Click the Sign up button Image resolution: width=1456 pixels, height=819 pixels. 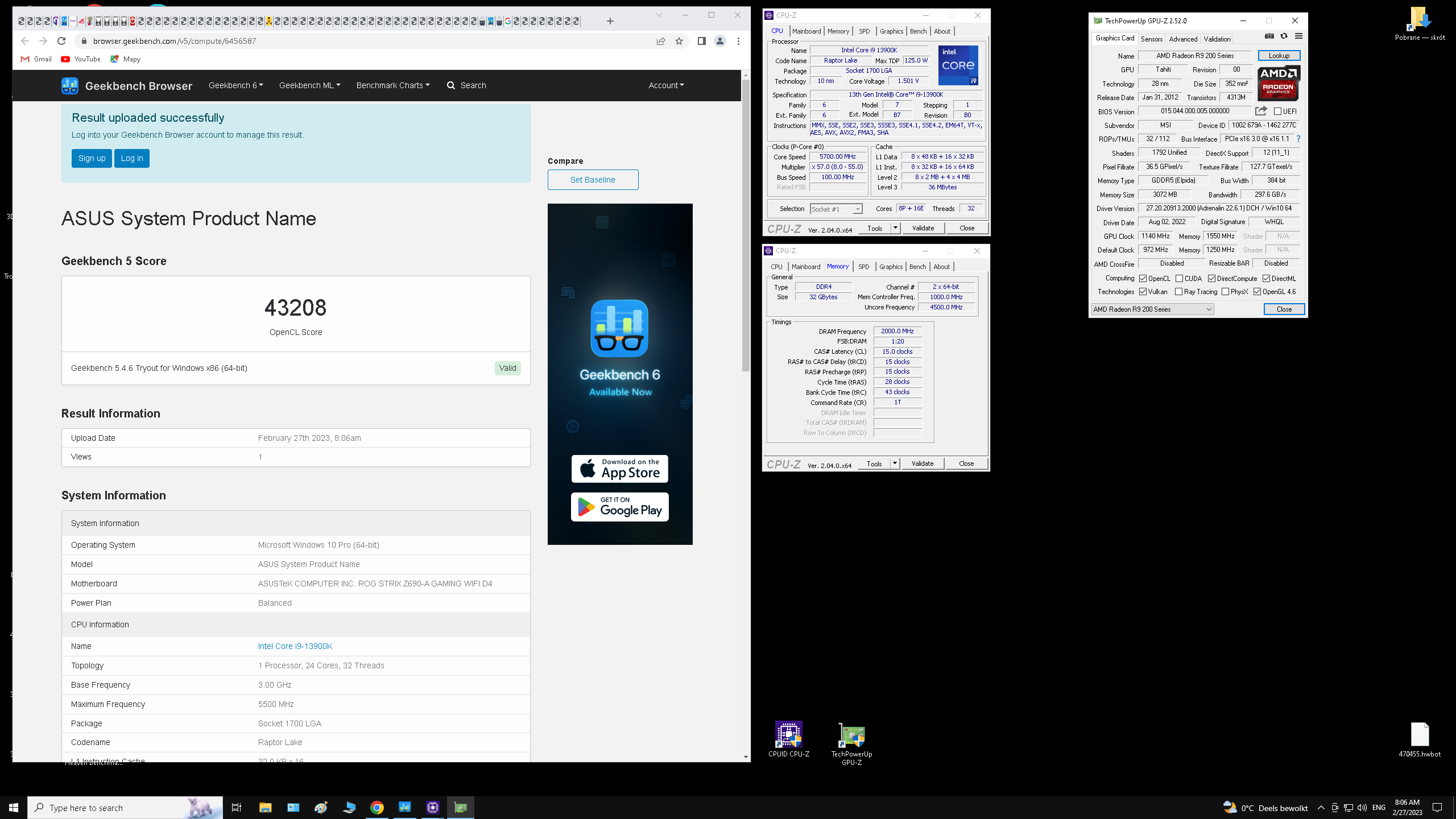pos(92,158)
